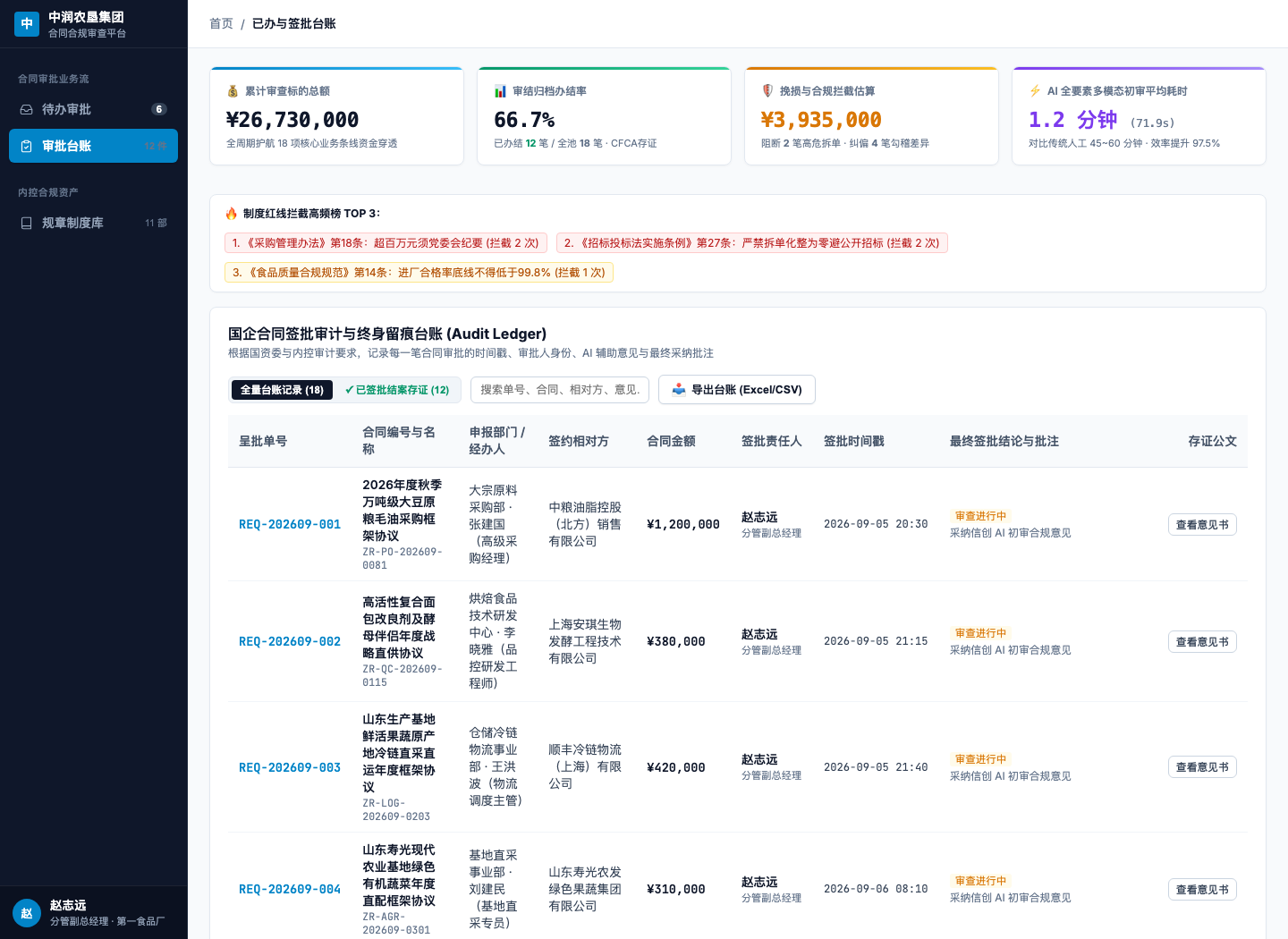Open 规章制度库 in the sidebar
1288x939 pixels.
pyautogui.click(x=93, y=223)
